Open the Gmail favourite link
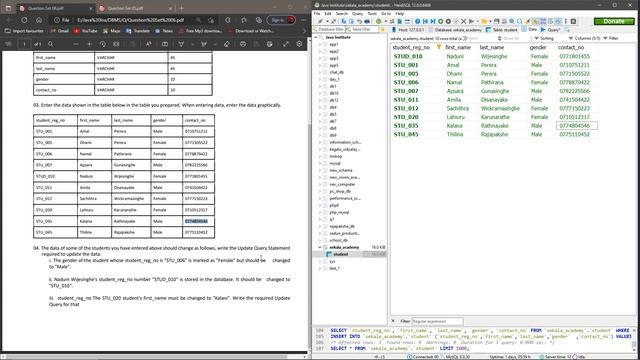640x360 pixels. 60,31
